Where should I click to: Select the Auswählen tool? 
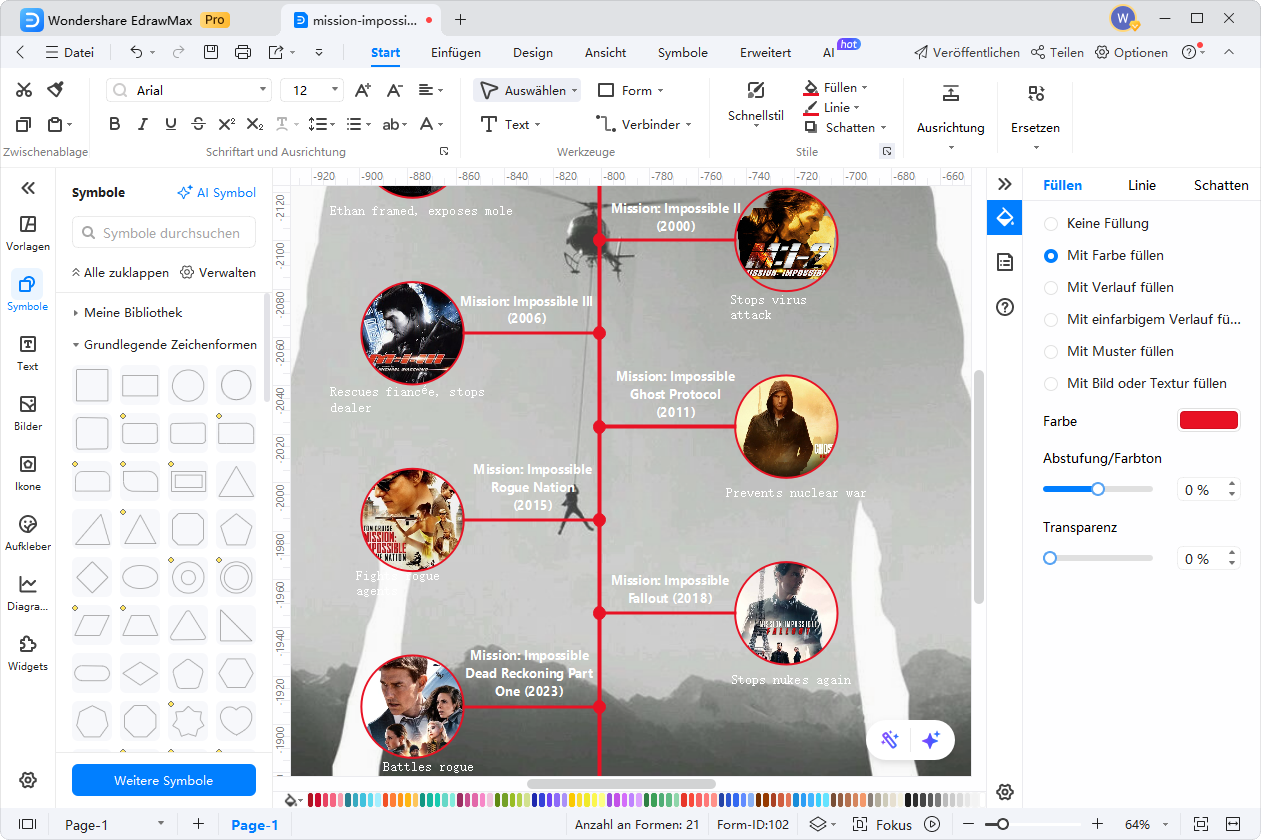tap(526, 89)
